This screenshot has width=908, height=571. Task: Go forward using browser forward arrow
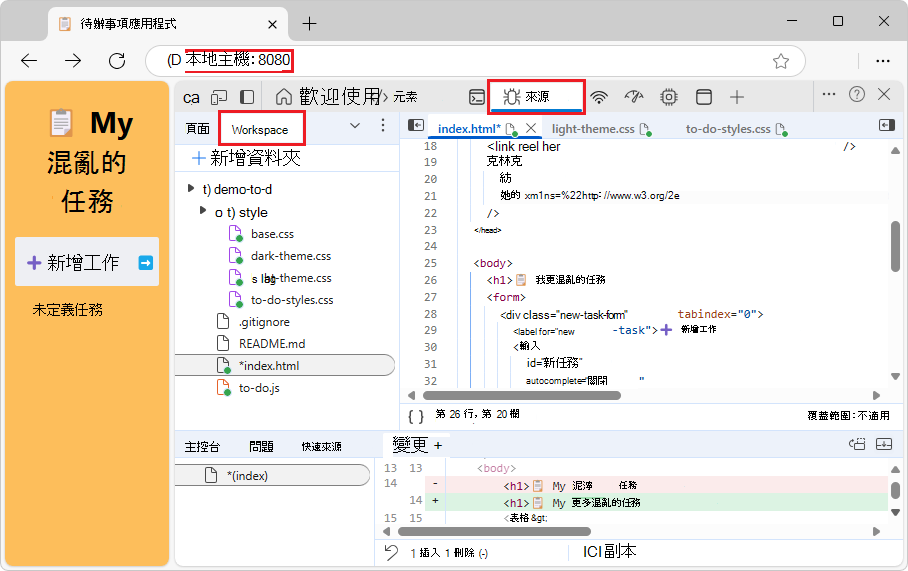73,60
